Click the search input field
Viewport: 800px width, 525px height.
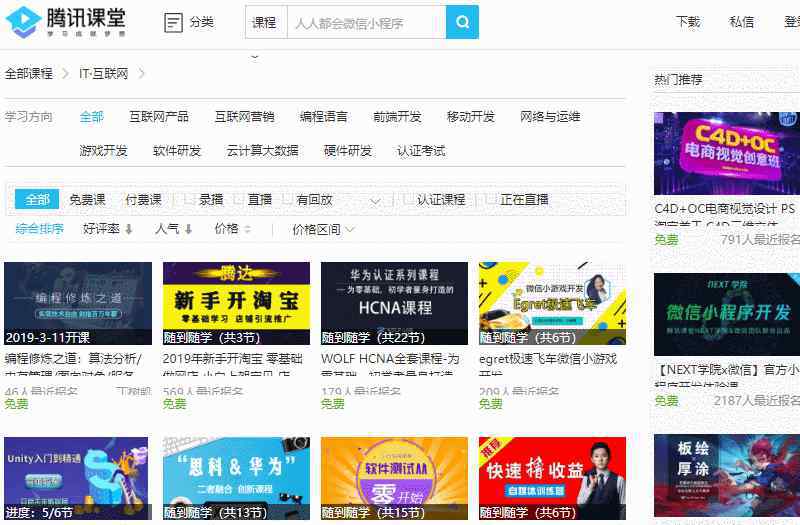tap(366, 22)
